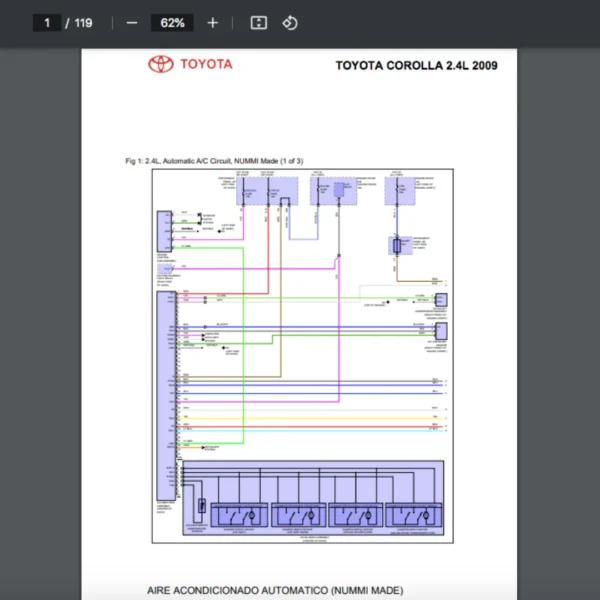Click the page number input field
Viewport: 600px width, 600px height.
(x=46, y=23)
